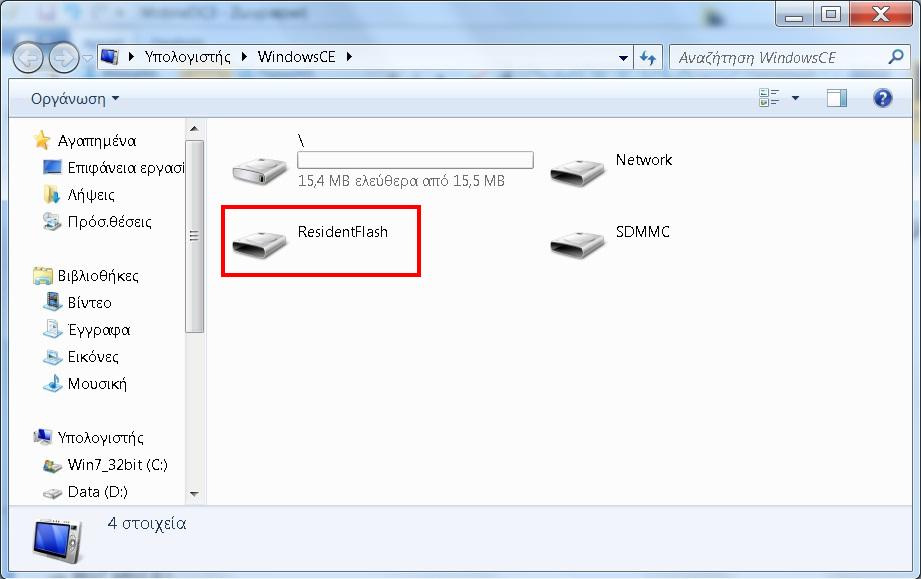Viewport: 921px width, 579px height.
Task: Open the Οργάνωση menu
Action: (75, 99)
